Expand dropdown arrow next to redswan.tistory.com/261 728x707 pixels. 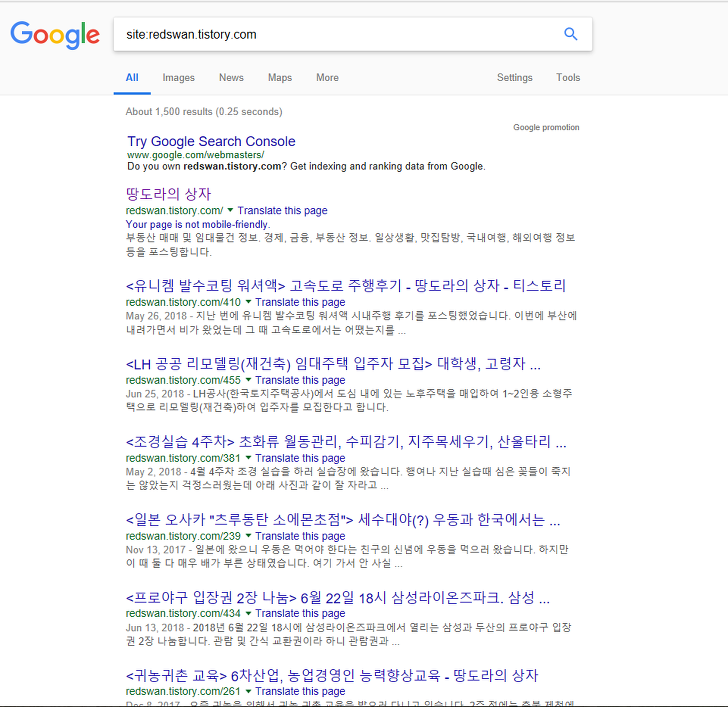(248, 691)
